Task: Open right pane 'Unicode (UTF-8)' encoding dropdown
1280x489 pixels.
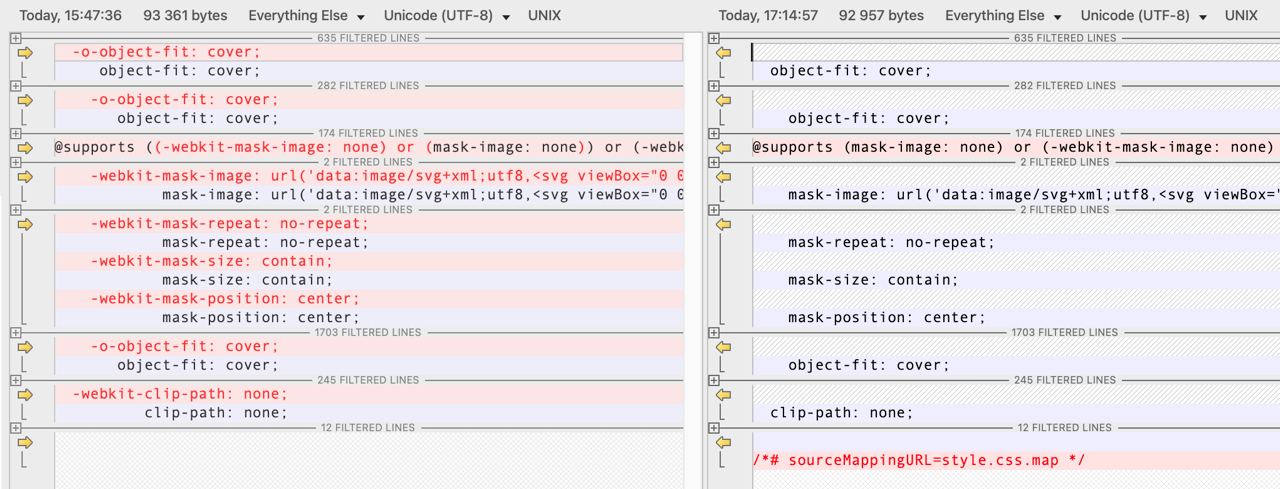Action: point(1144,16)
